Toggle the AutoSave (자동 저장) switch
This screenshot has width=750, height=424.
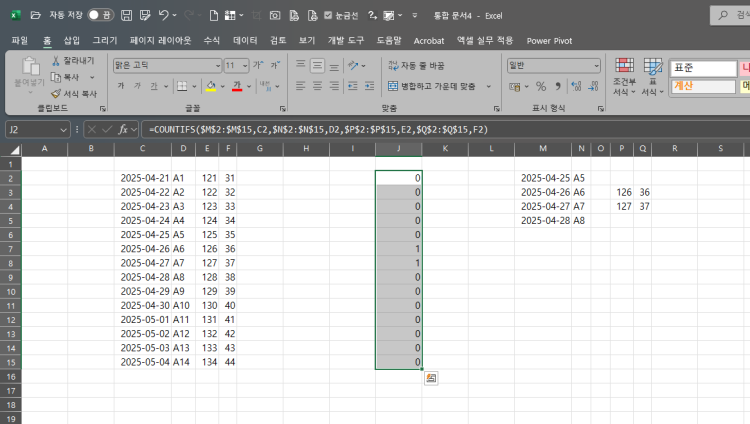pyautogui.click(x=100, y=16)
